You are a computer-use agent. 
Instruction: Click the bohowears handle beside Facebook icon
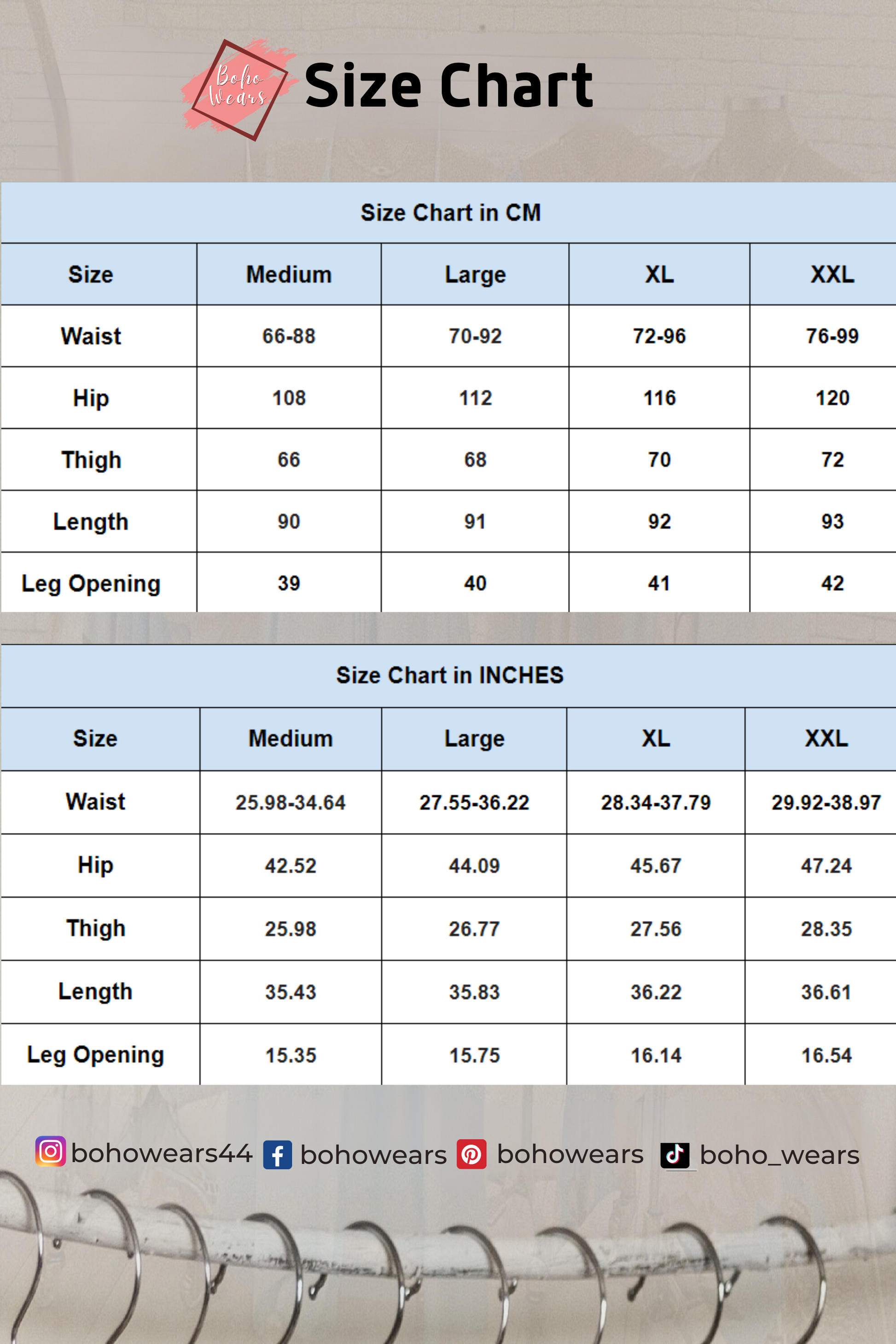pyautogui.click(x=373, y=1155)
